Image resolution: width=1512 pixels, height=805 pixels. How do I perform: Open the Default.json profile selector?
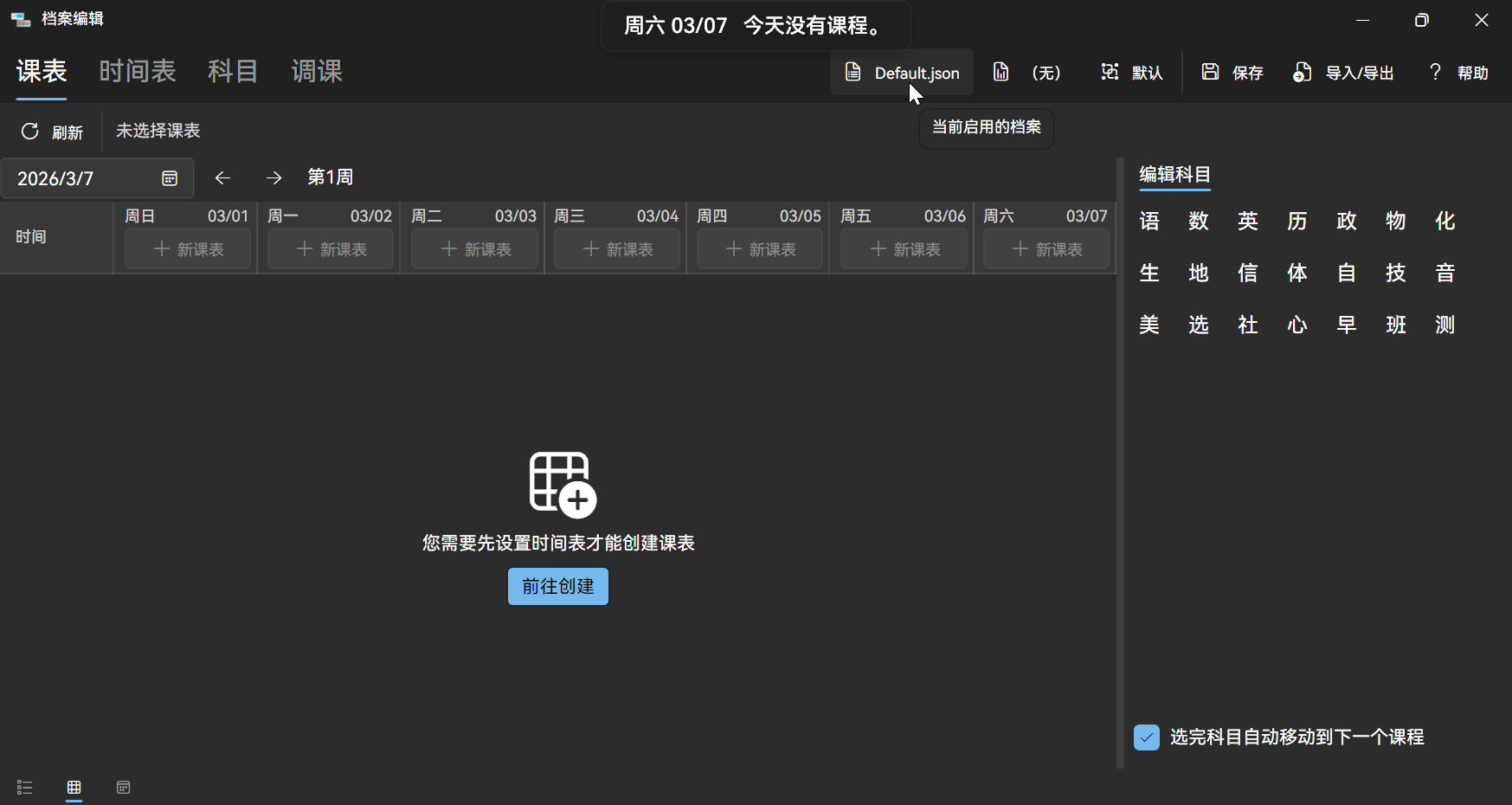click(x=903, y=73)
